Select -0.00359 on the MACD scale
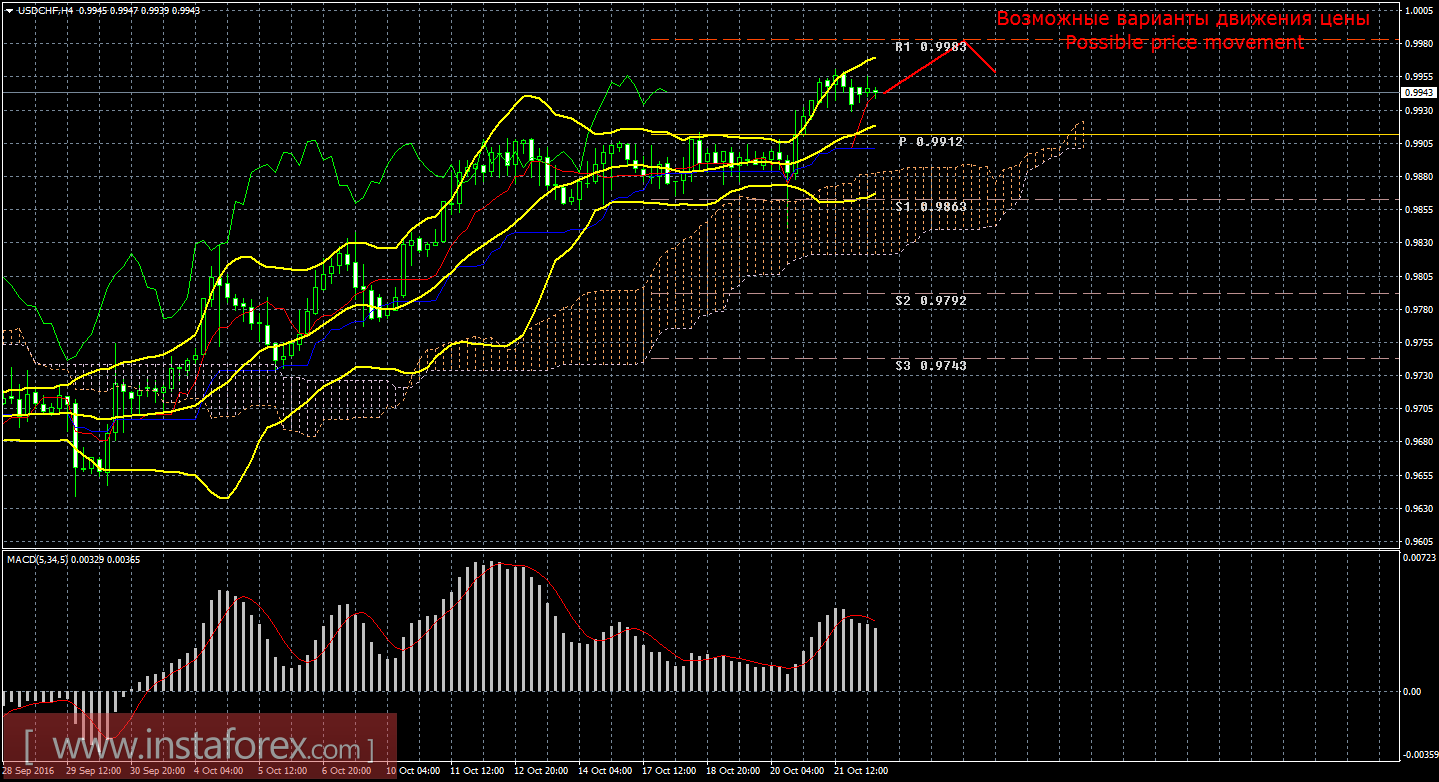This screenshot has height=782, width=1439. point(1419,753)
